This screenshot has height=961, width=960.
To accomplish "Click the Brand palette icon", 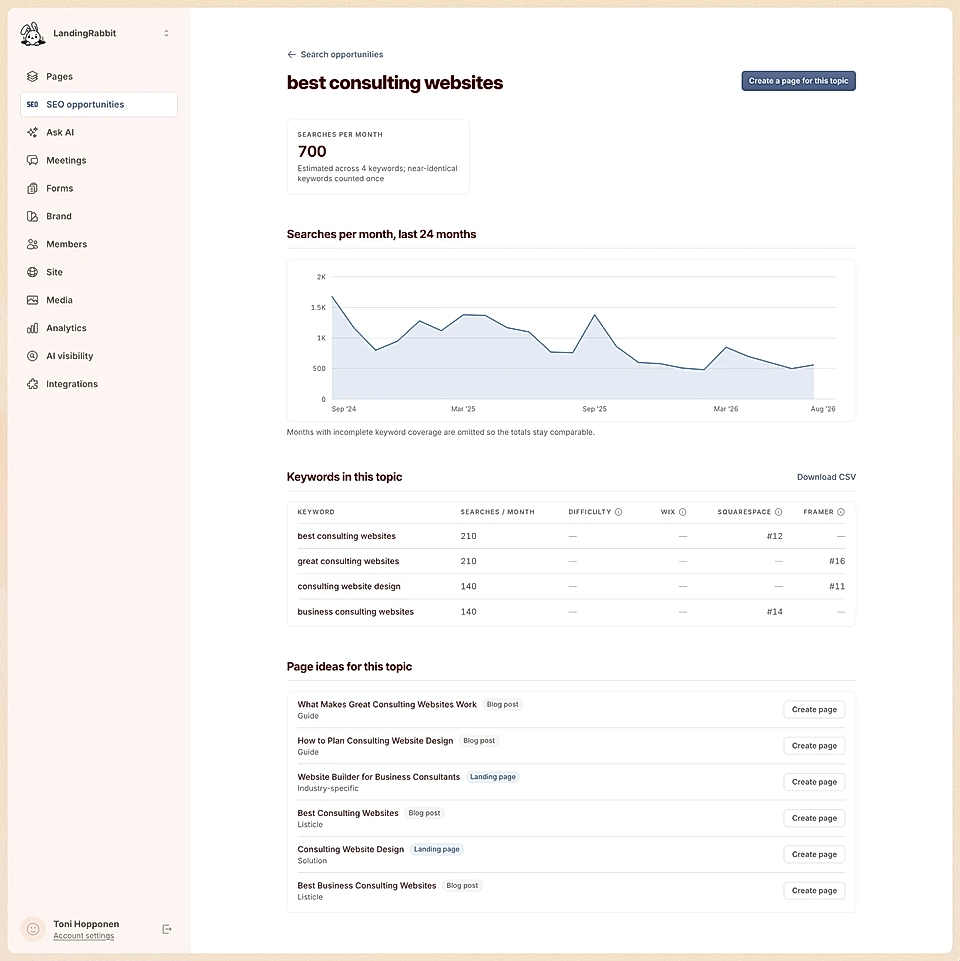I will pos(32,216).
